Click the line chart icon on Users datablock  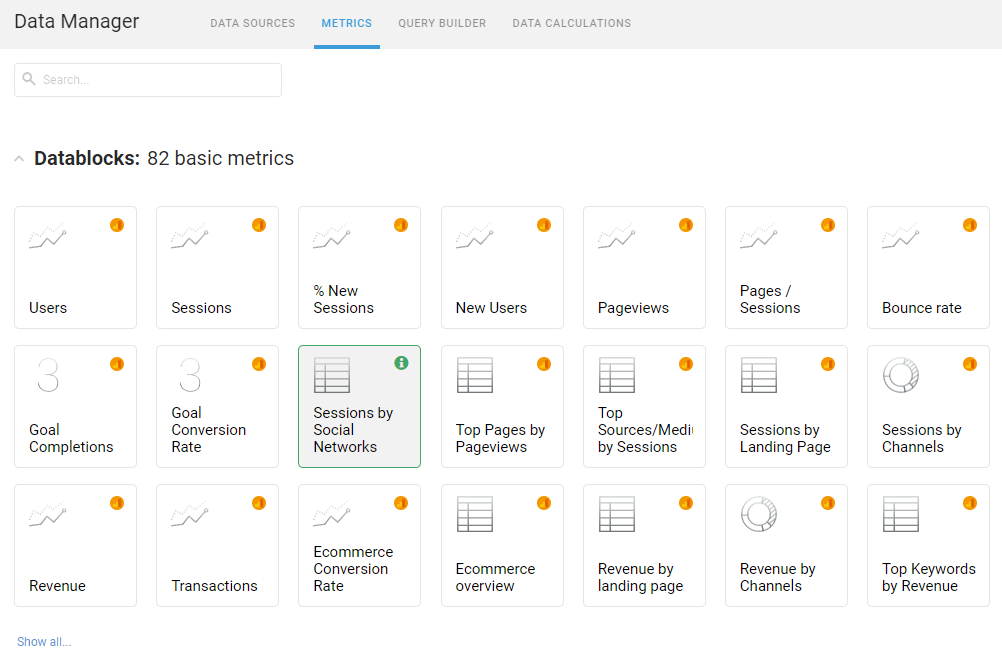coord(47,238)
